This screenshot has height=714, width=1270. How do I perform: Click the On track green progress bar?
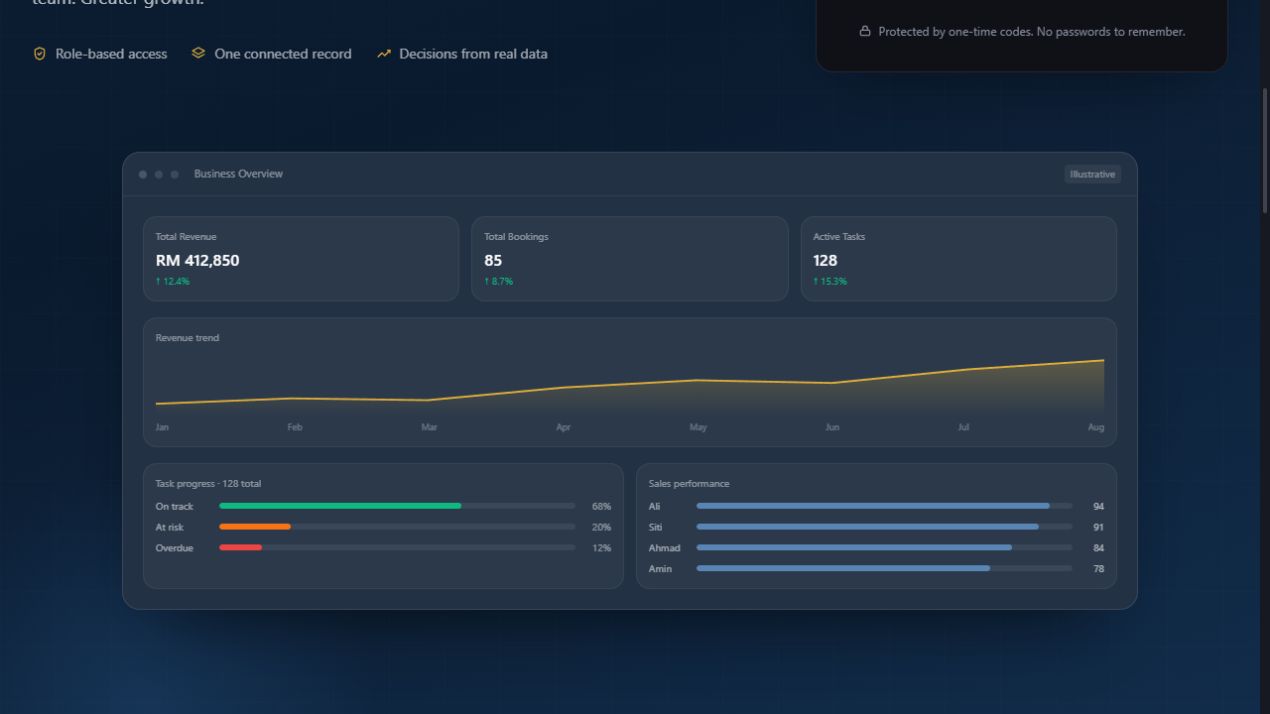click(x=340, y=506)
